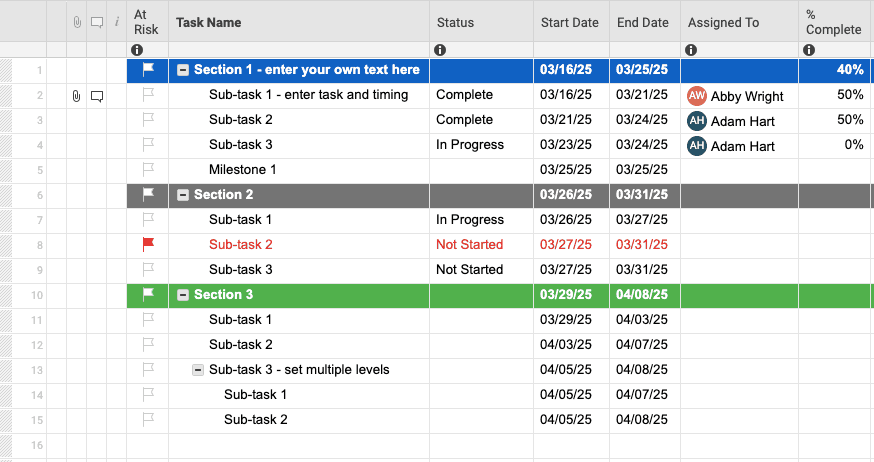
Task: Select the Not Started status cell in row 9
Action: [x=470, y=269]
